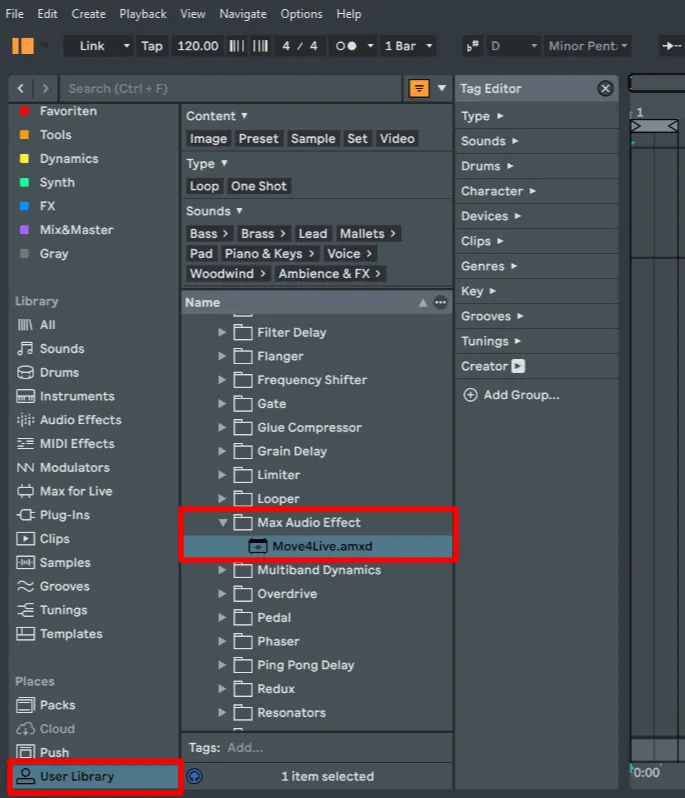685x798 pixels.
Task: Click the orange browser toggle icon
Action: point(23,46)
